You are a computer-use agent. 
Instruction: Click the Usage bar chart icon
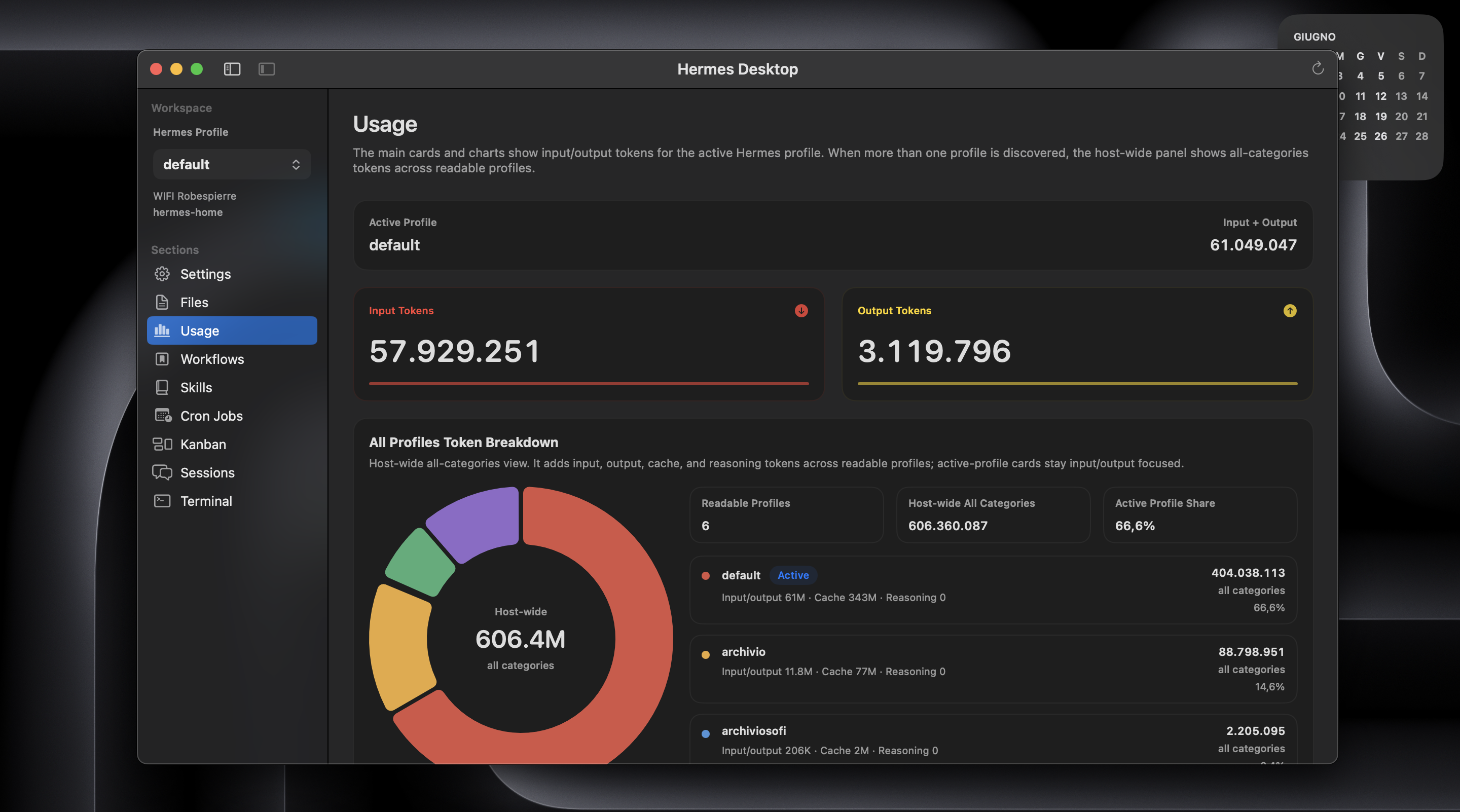point(162,330)
